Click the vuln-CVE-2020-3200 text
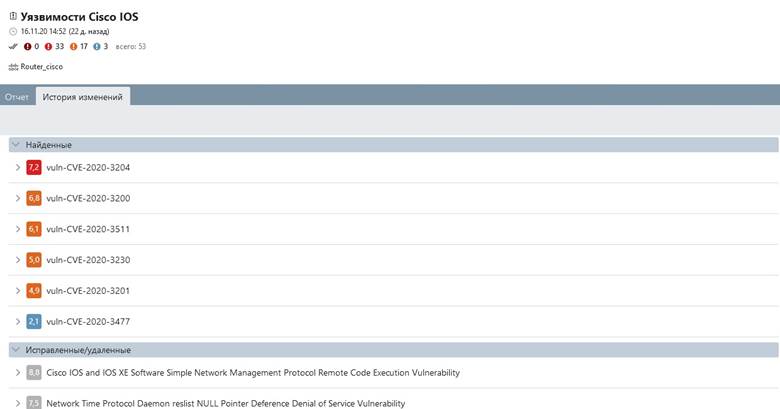Screen dimensions: 780x409 coord(88,199)
